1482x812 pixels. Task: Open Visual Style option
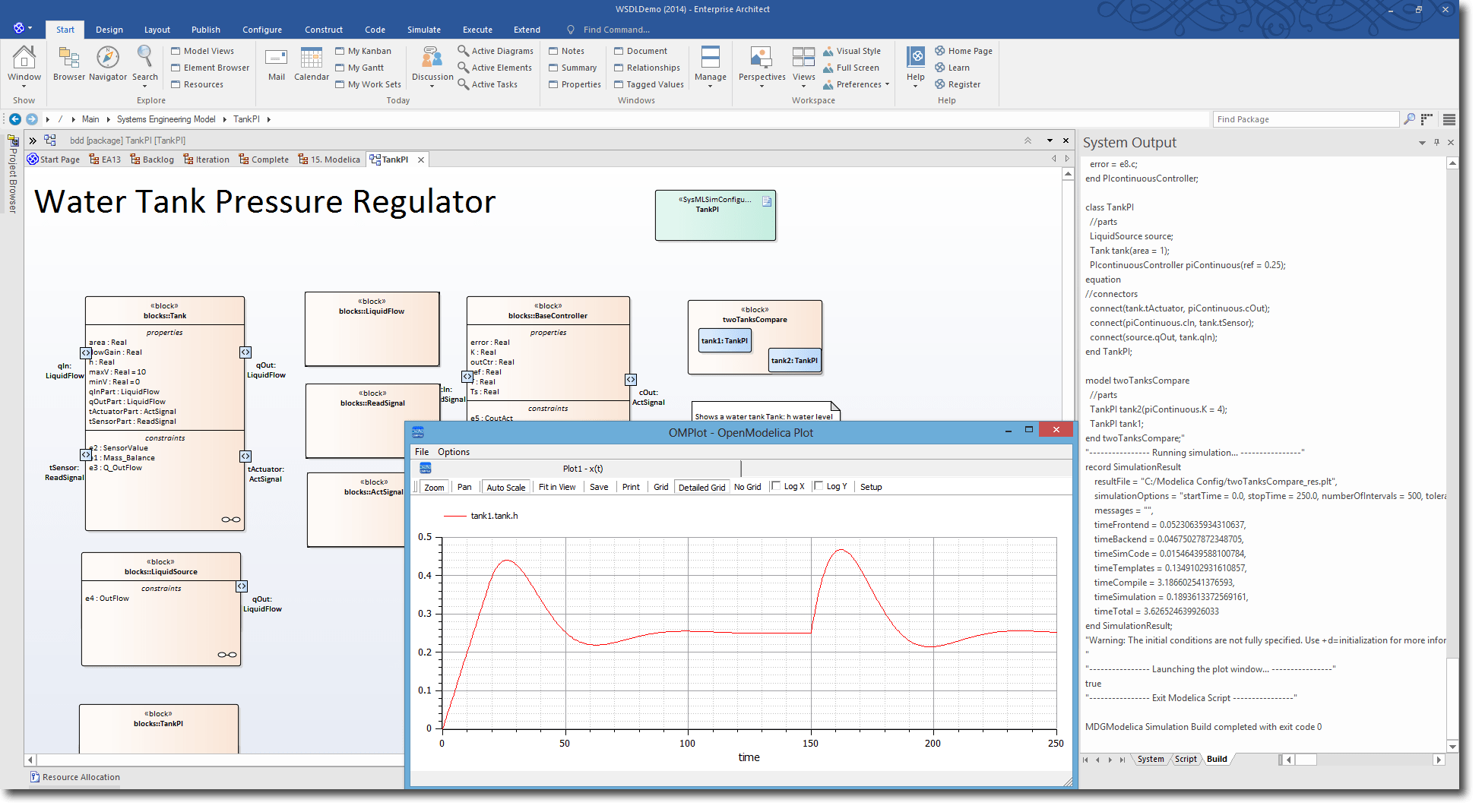click(x=851, y=51)
